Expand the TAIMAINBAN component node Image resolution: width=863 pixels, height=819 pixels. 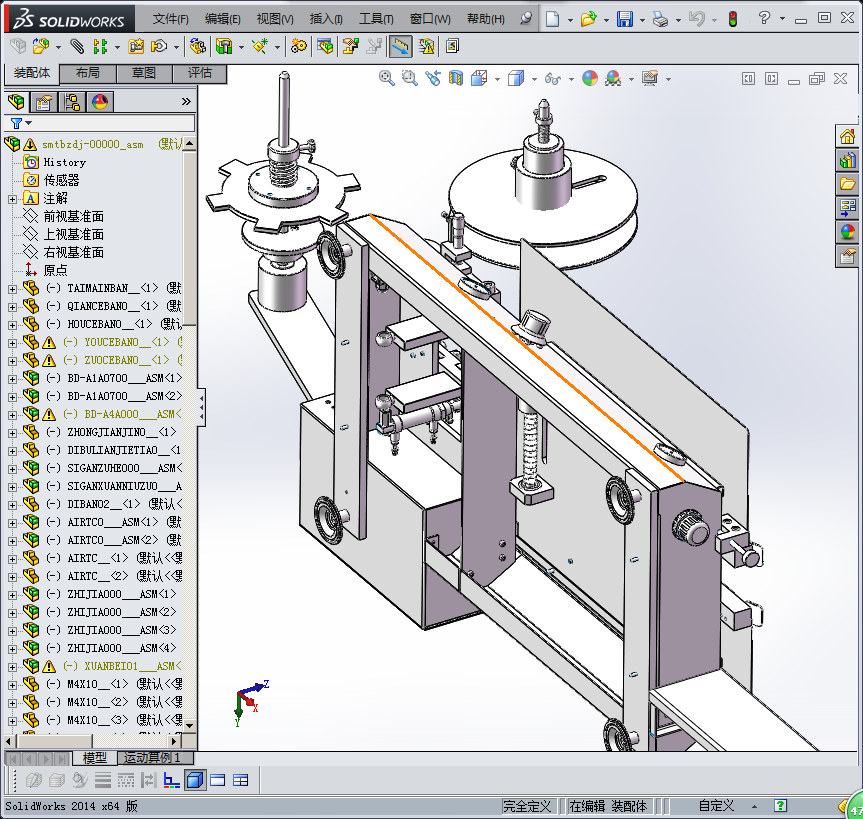[12, 288]
